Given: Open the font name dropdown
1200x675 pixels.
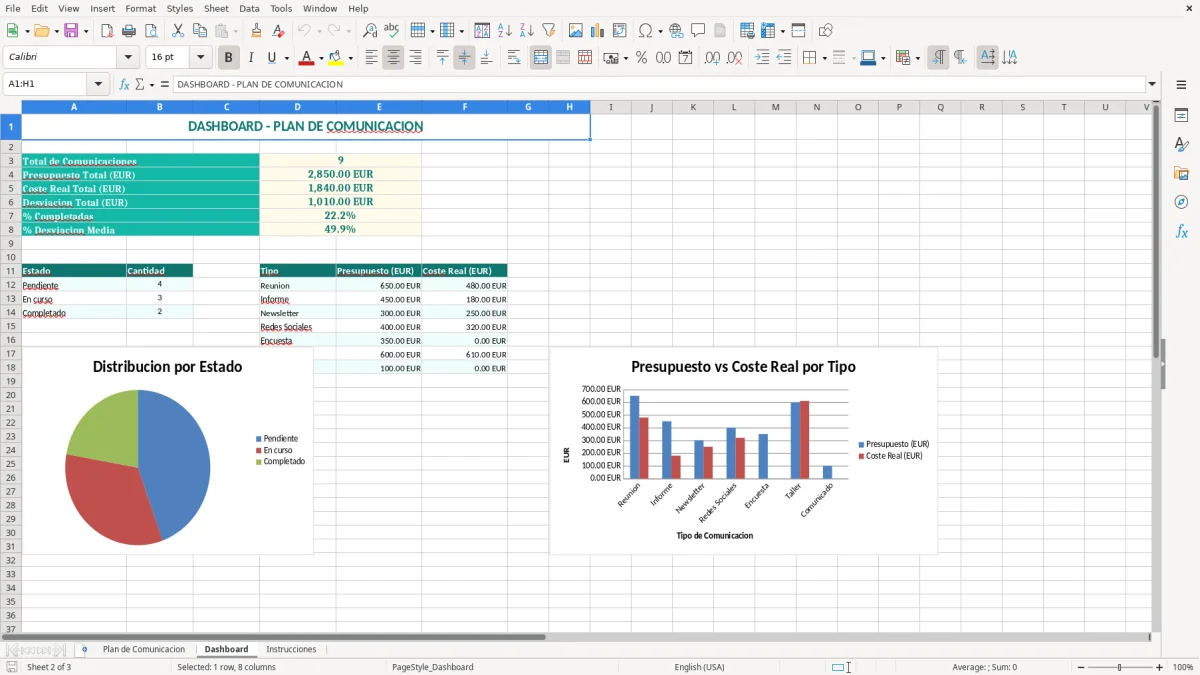Looking at the screenshot, I should pos(126,57).
